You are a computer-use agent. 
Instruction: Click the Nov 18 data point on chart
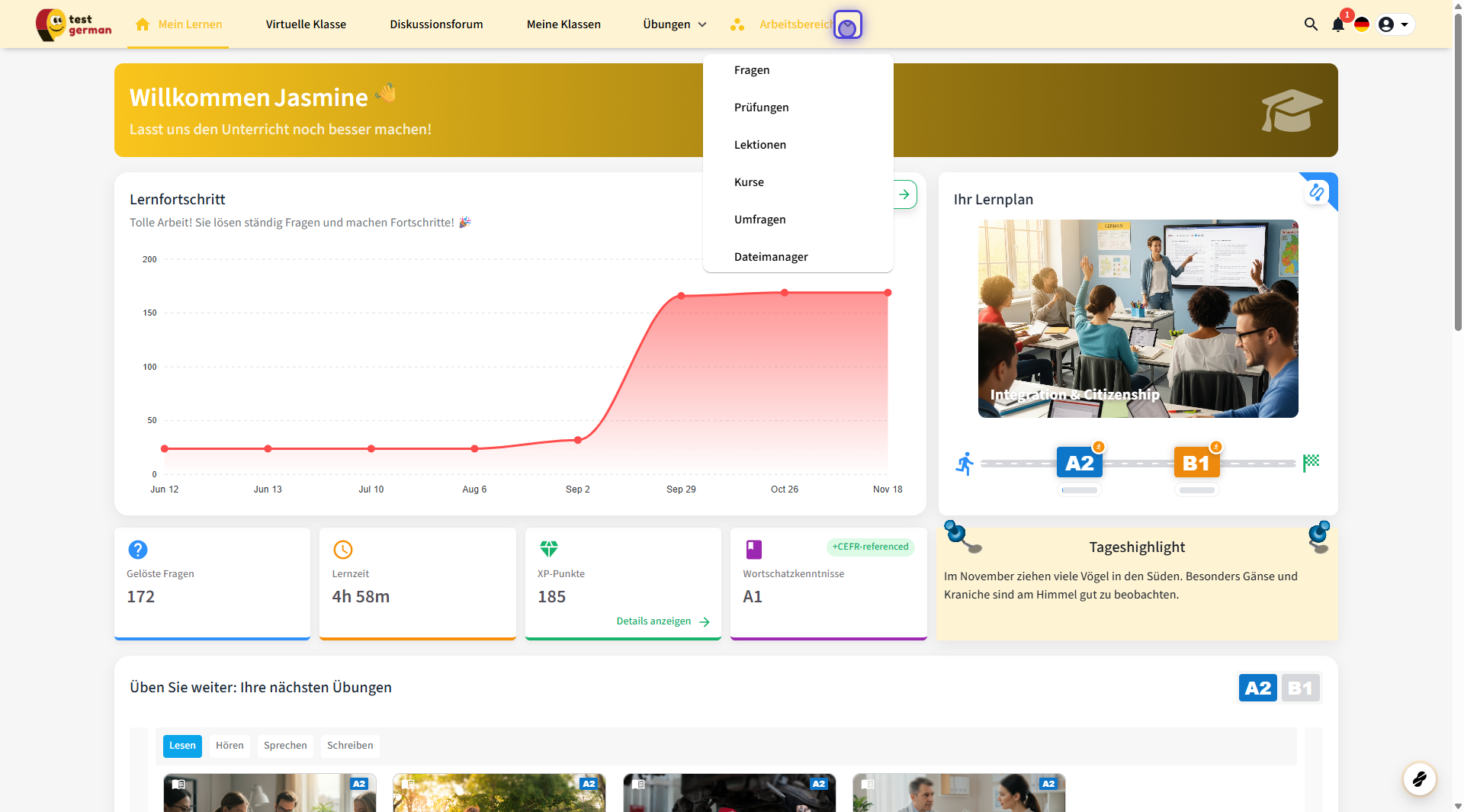pos(888,293)
